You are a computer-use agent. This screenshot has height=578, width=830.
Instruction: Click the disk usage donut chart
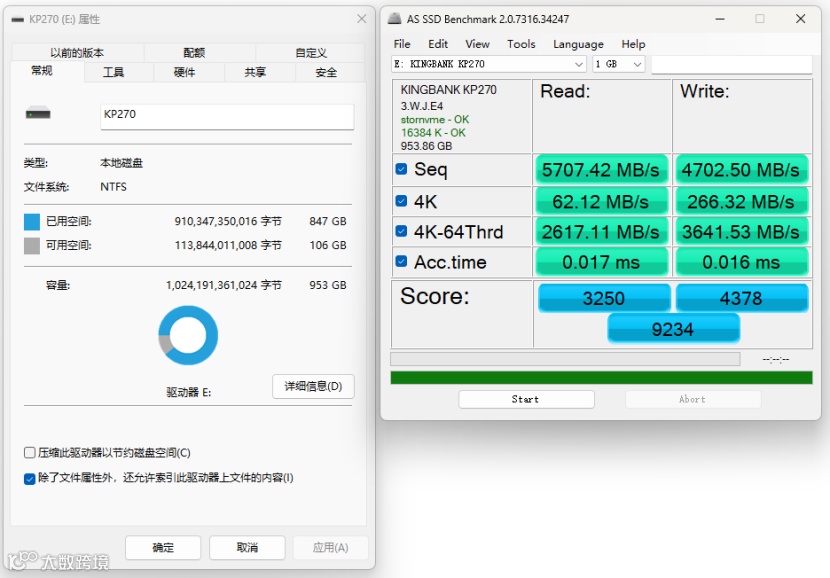188,335
